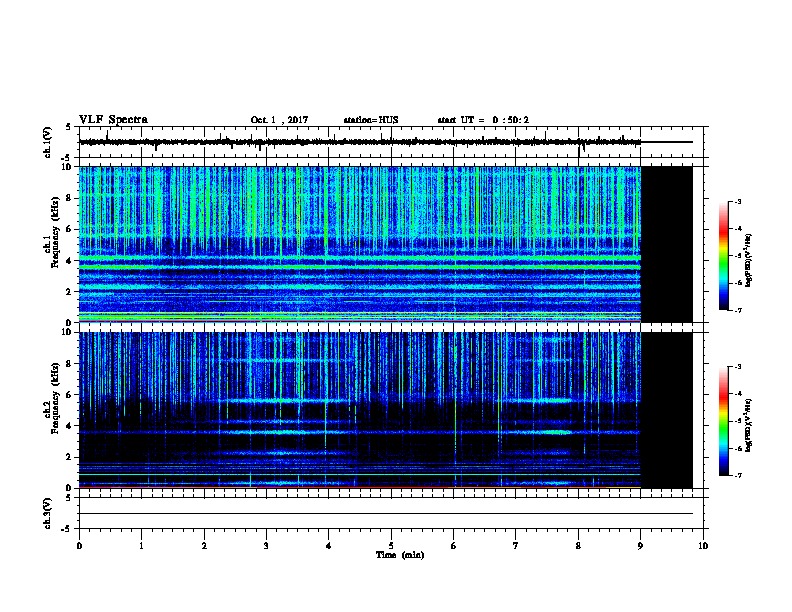792x612 pixels.
Task: Click inside the ch.1 spectrogram panel
Action: [360, 244]
